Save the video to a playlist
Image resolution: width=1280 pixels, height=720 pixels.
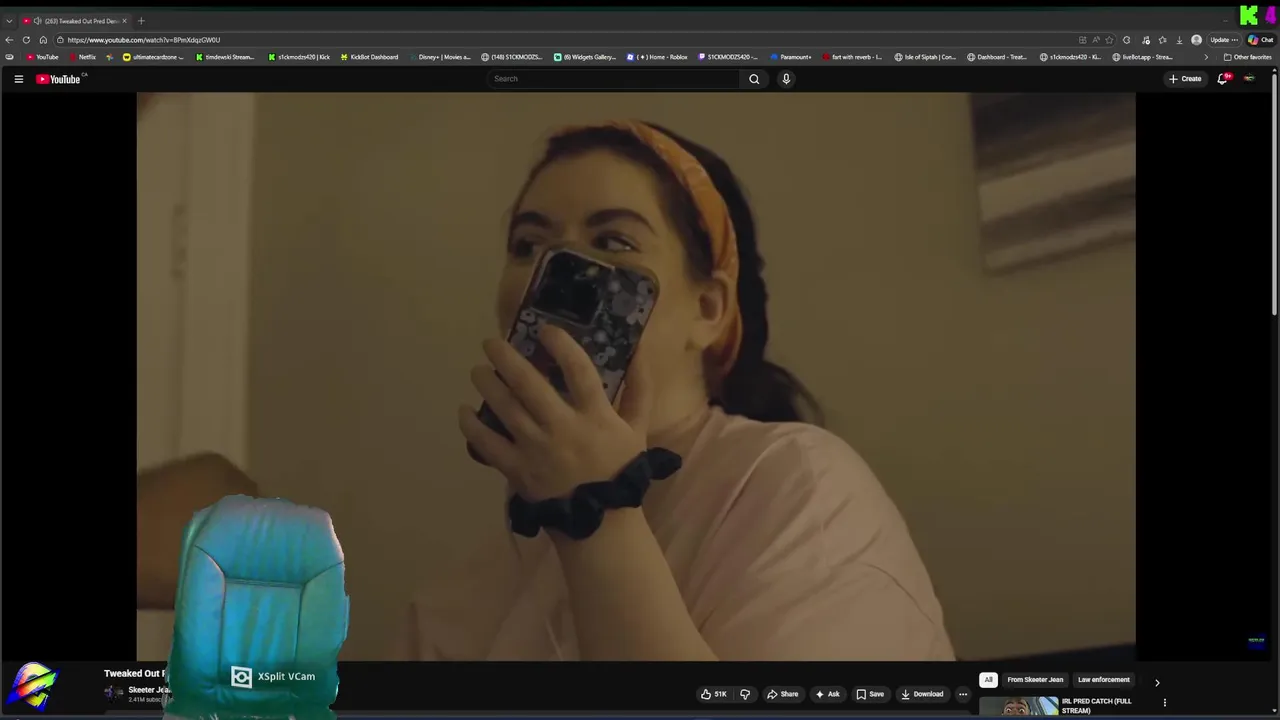(870, 694)
